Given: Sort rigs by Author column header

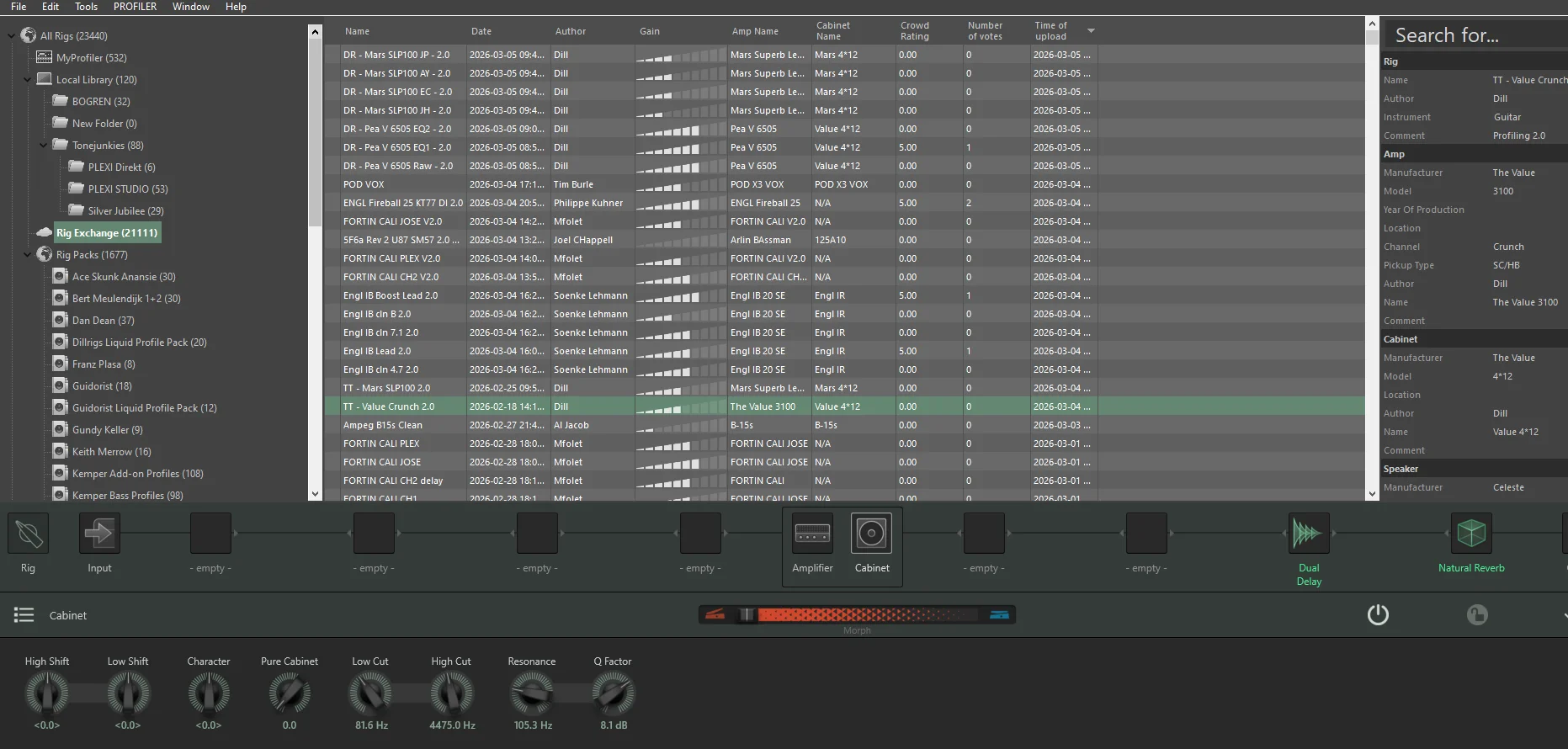Looking at the screenshot, I should click(571, 31).
